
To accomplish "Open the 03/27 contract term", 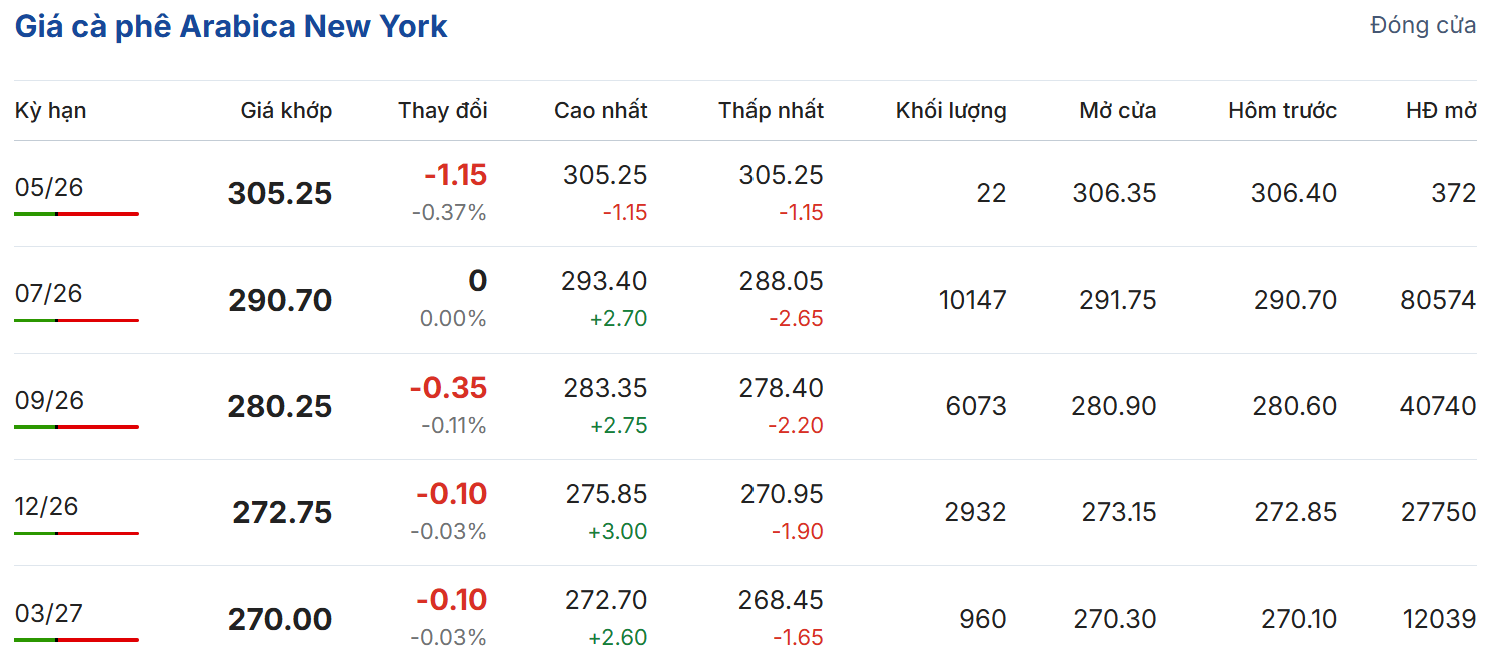I will coord(47,613).
